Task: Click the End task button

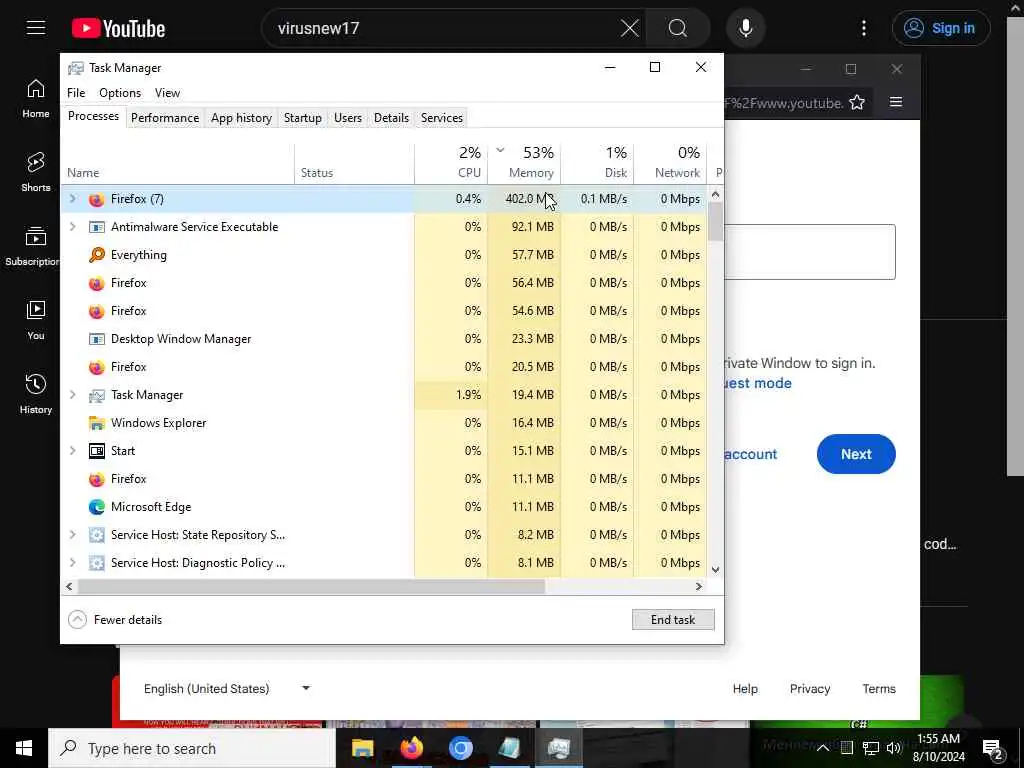Action: click(x=673, y=620)
